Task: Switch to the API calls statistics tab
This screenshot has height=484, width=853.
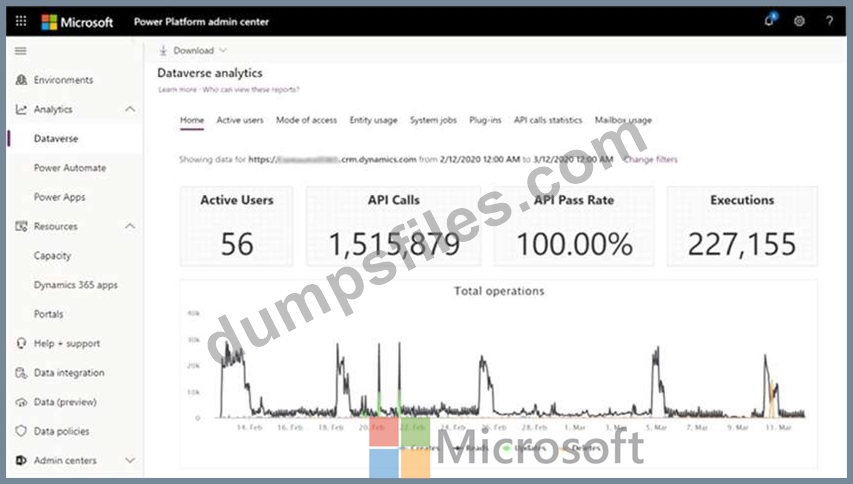Action: tap(547, 120)
